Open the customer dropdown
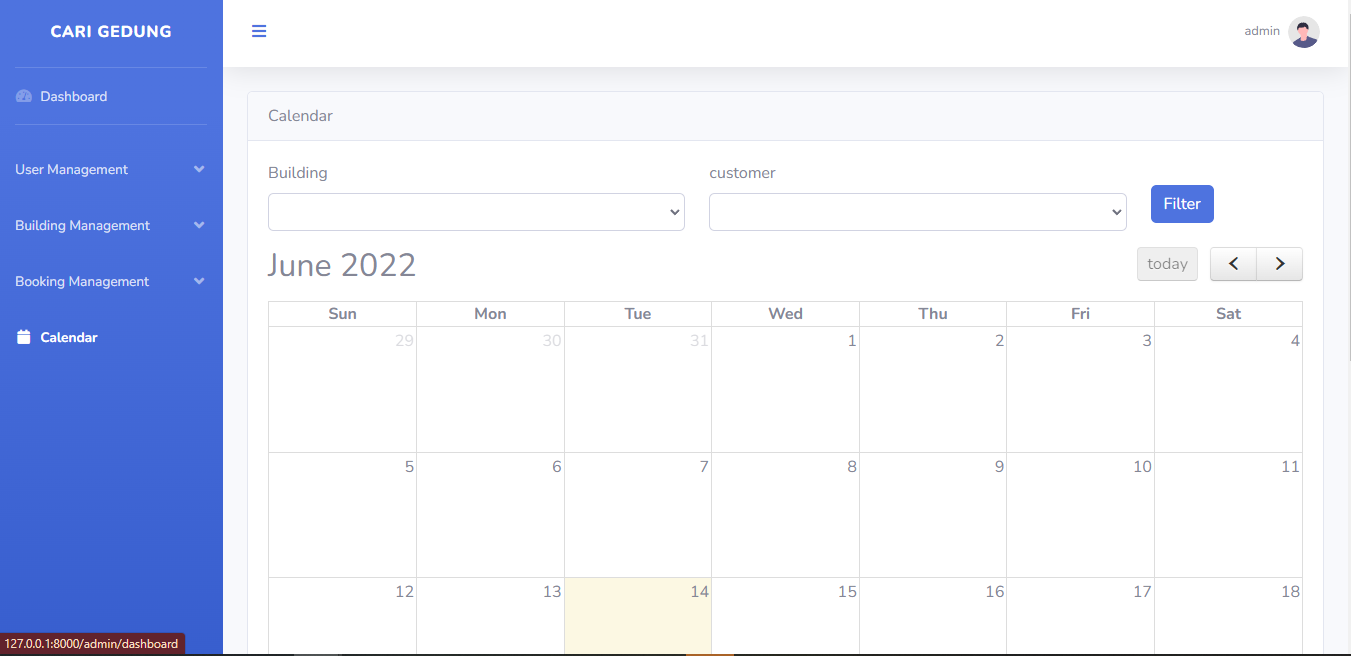The image size is (1351, 656). coord(917,212)
